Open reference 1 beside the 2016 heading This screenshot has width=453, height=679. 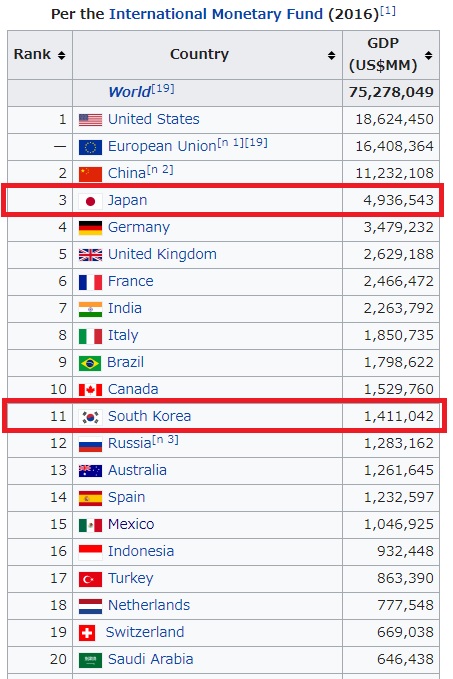(388, 10)
